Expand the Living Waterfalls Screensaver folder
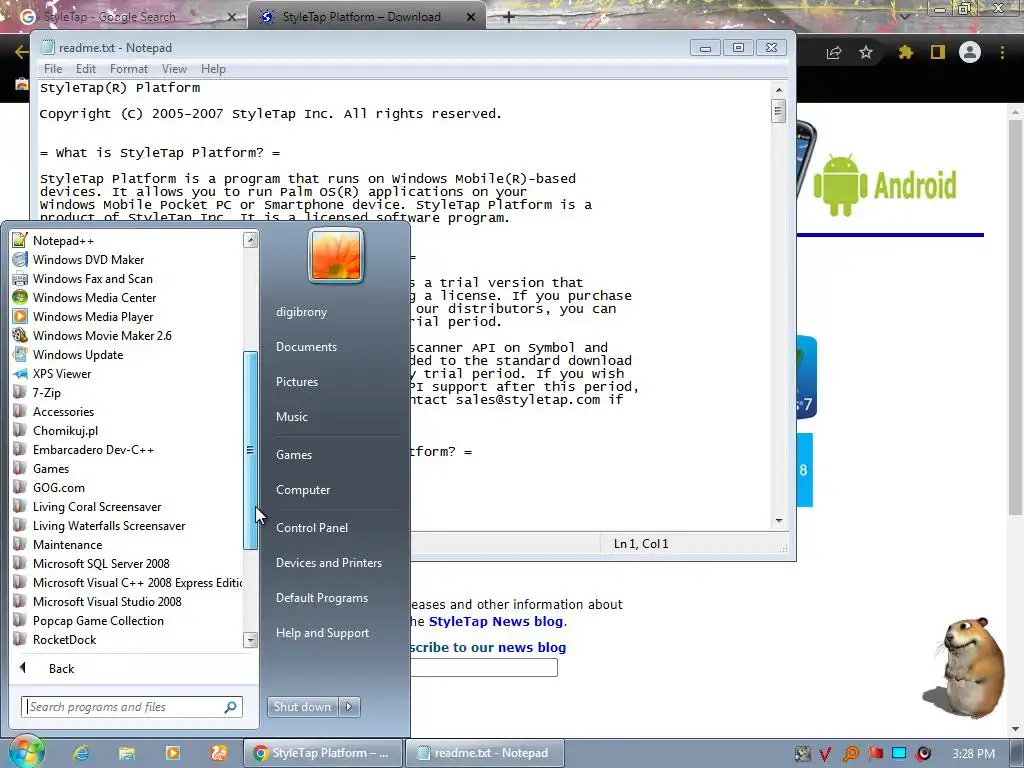This screenshot has height=768, width=1024. [108, 525]
